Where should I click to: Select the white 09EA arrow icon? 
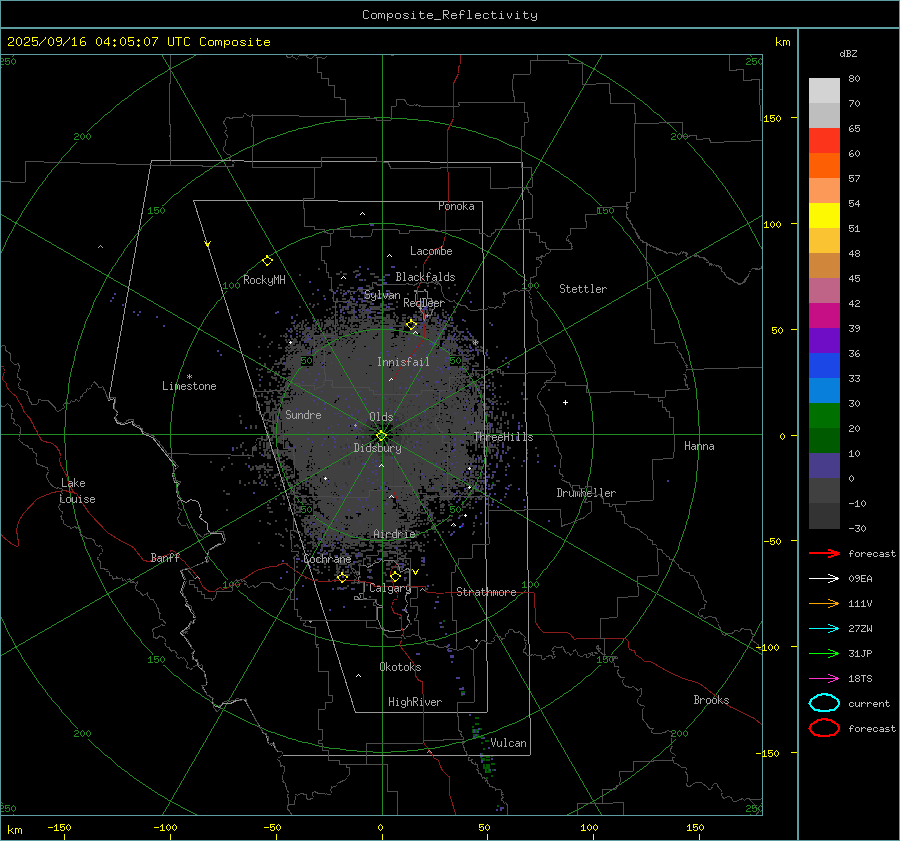tap(824, 579)
